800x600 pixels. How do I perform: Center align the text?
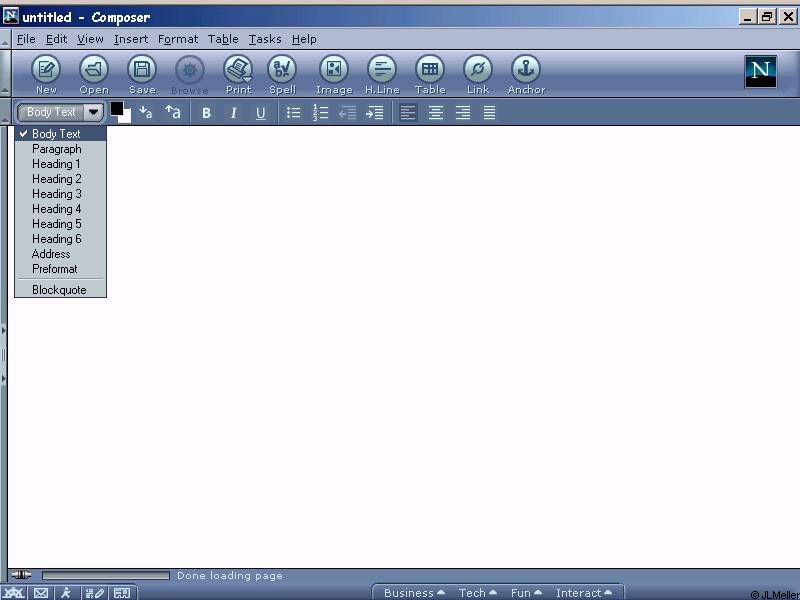[x=435, y=113]
